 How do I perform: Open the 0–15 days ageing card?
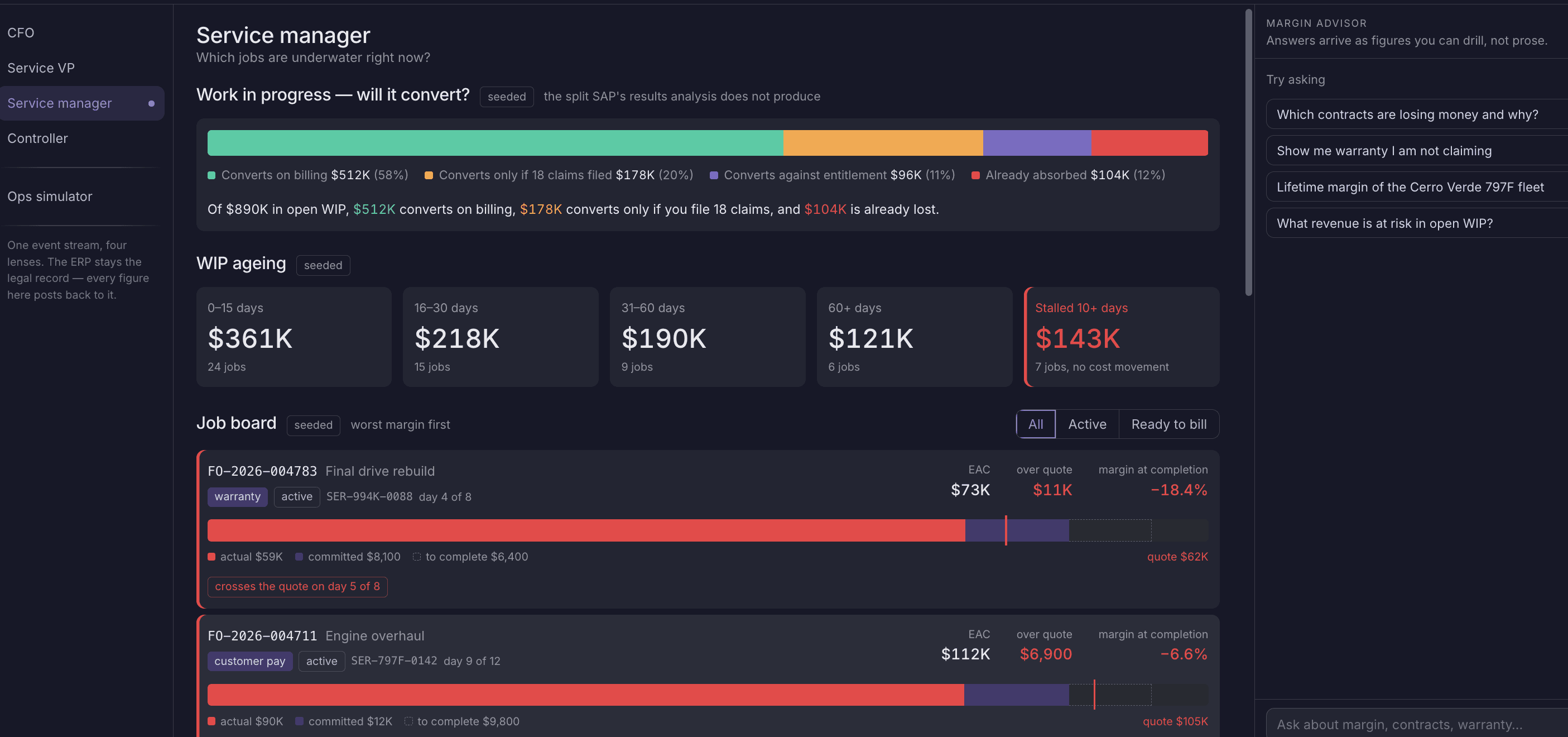click(x=294, y=337)
